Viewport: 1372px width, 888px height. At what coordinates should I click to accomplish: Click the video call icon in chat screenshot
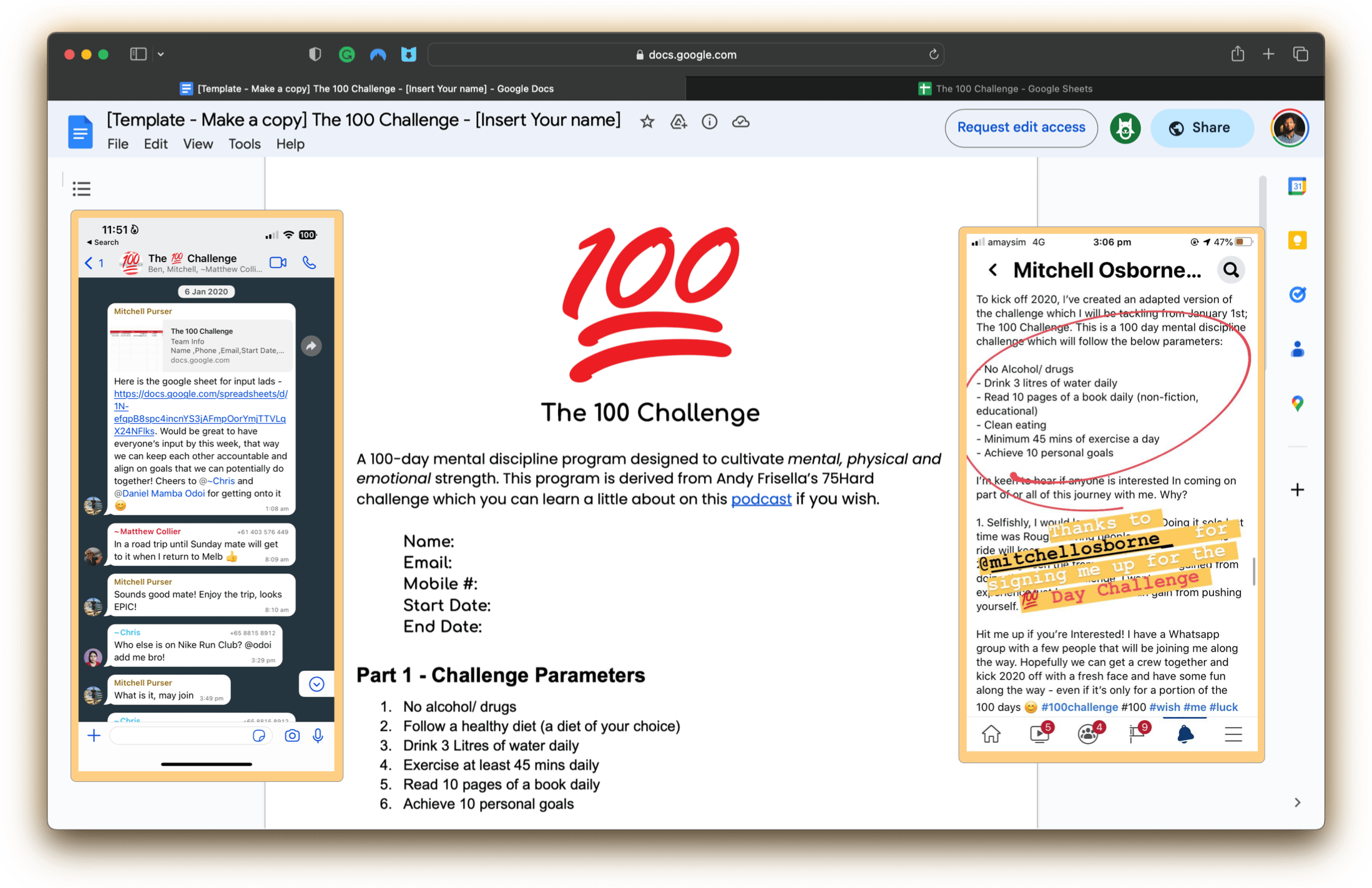click(278, 263)
